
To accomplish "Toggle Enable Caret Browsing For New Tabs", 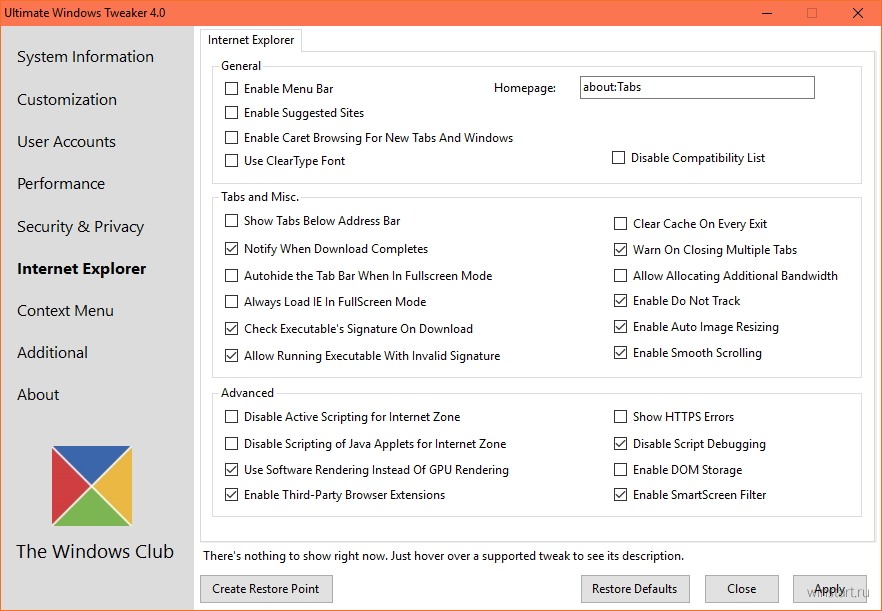I will click(x=231, y=138).
